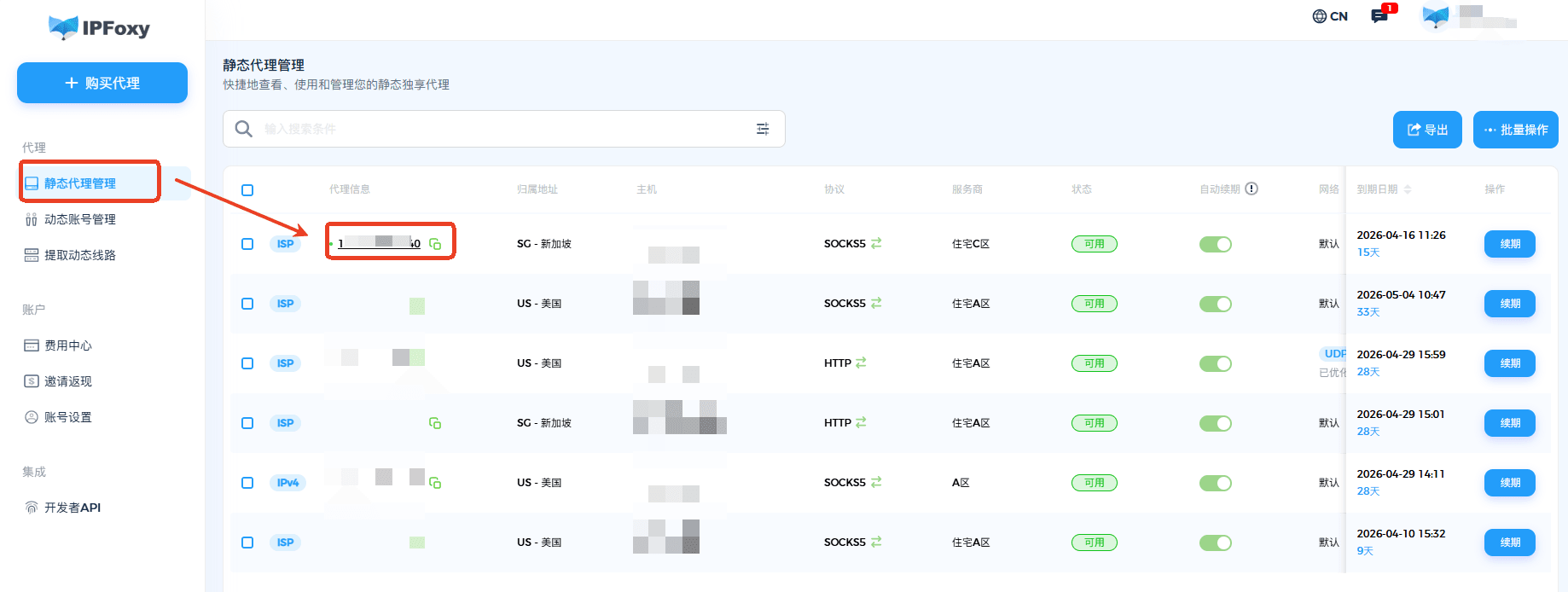The image size is (1568, 592).
Task: Sort by expiration date column
Action: pos(1408,189)
